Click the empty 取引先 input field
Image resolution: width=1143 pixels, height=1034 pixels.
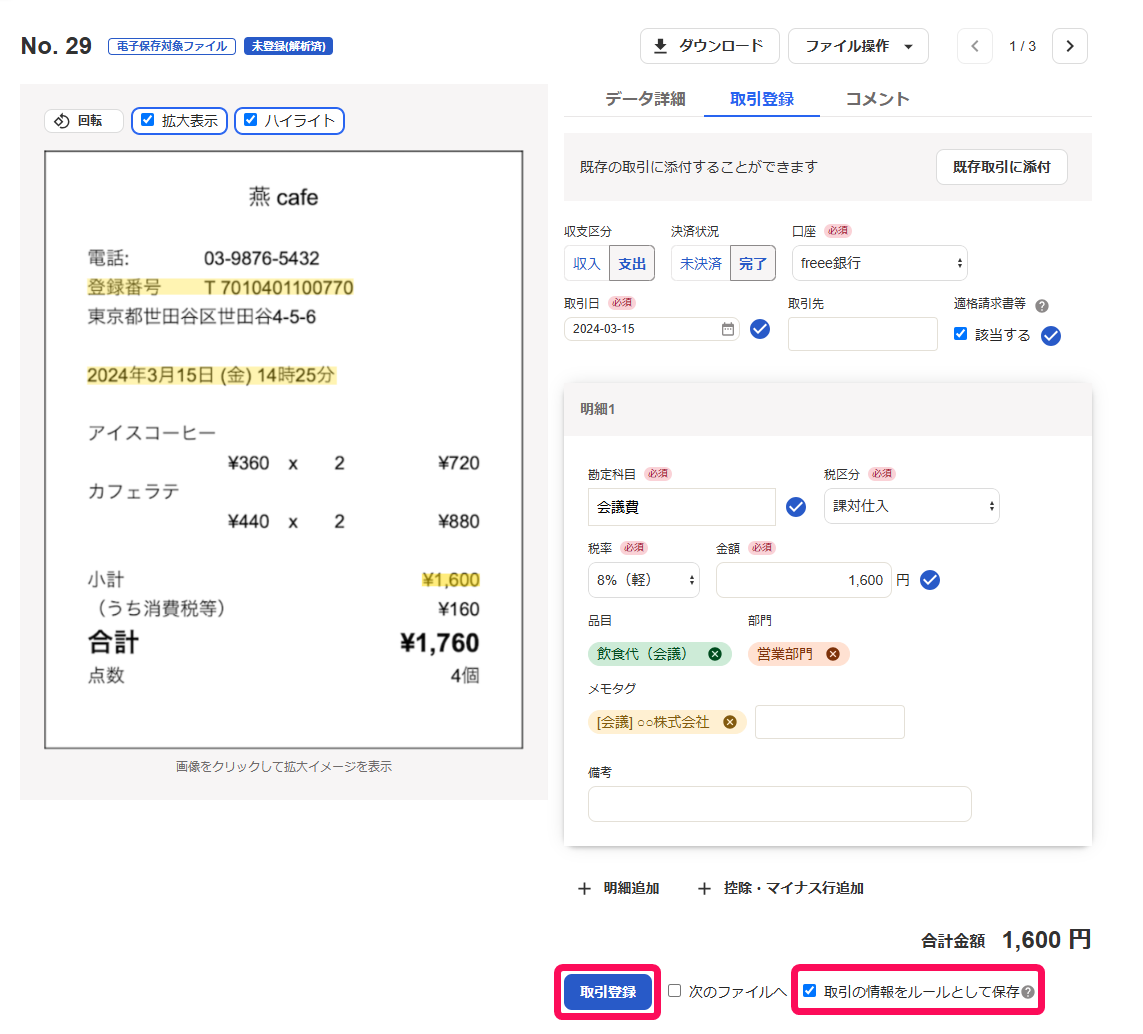pyautogui.click(x=862, y=333)
